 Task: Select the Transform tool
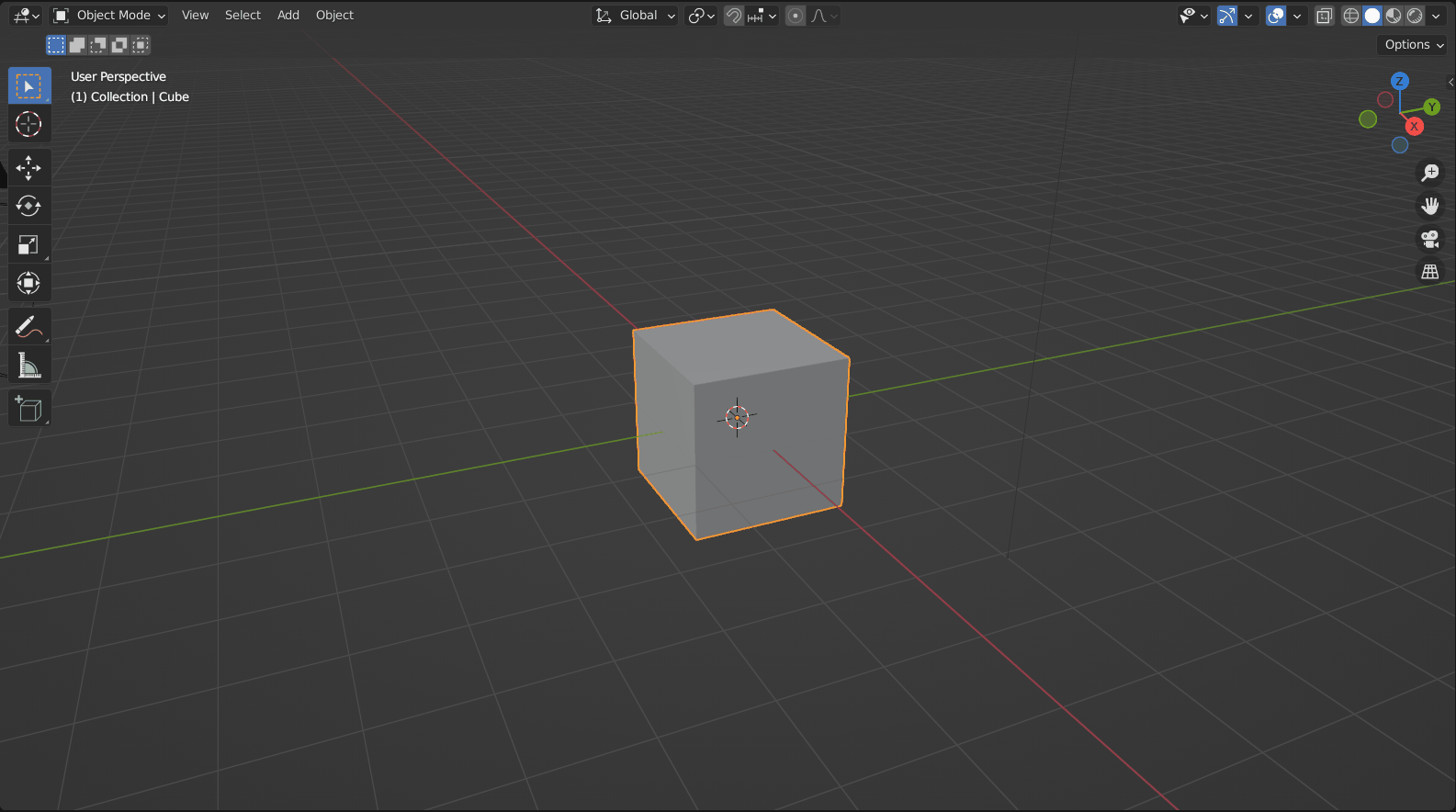tap(29, 283)
